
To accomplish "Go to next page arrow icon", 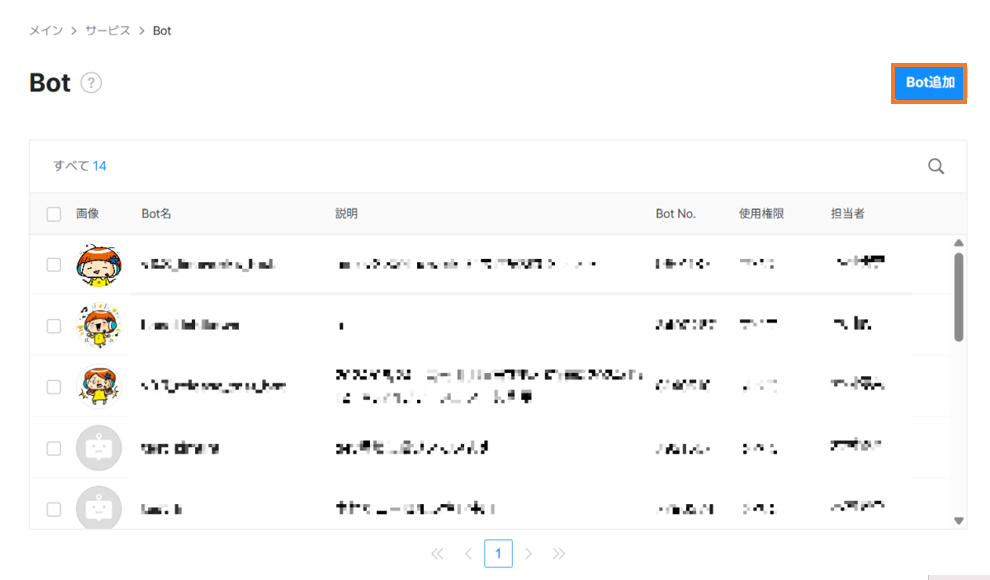I will [x=529, y=553].
